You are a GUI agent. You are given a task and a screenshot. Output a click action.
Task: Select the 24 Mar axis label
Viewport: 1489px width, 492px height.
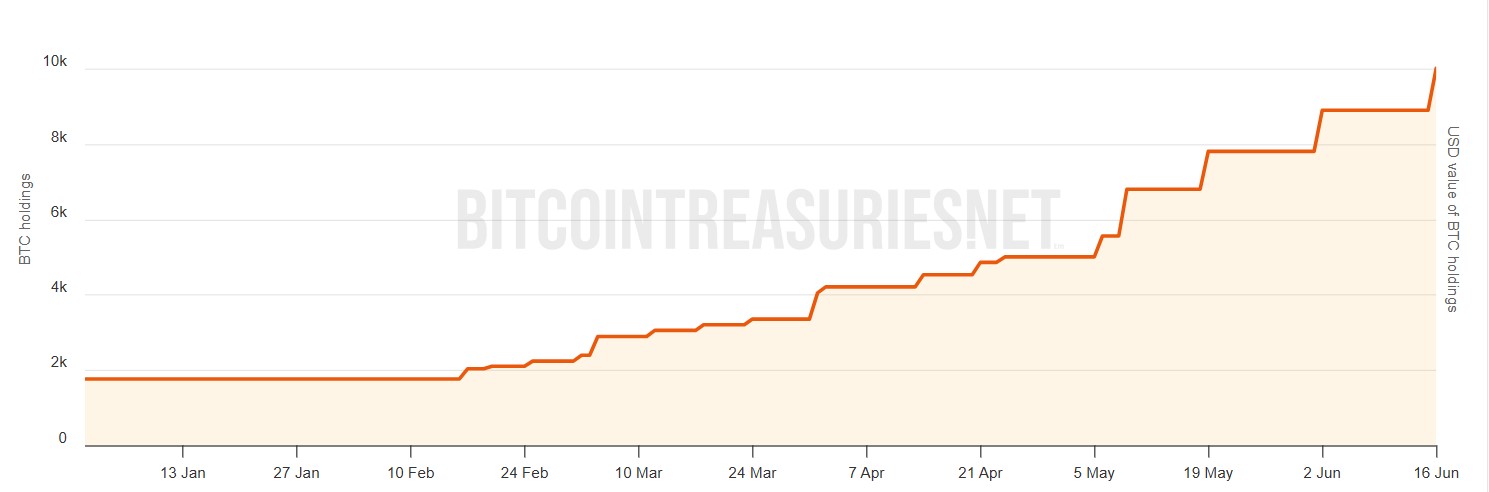tap(752, 472)
